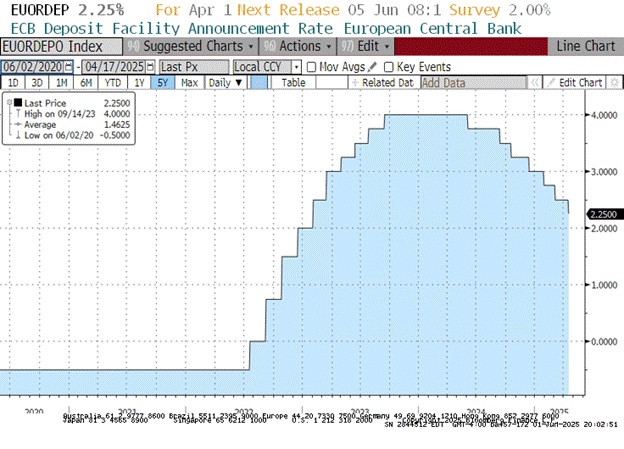This screenshot has height=449, width=624.
Task: Click the 3.0000 y-axis label
Action: 604,172
